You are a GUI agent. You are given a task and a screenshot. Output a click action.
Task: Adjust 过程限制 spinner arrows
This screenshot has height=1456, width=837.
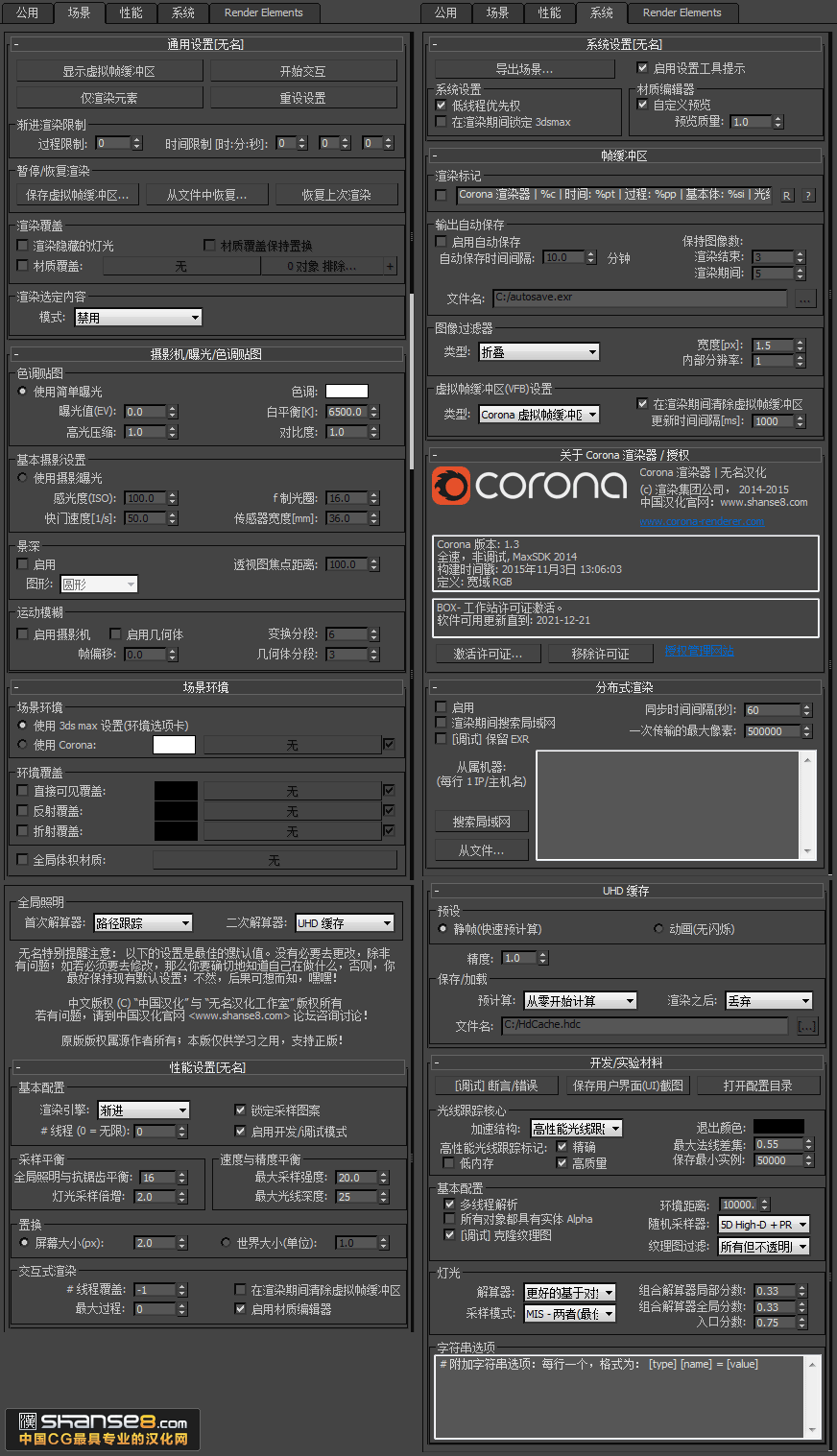click(137, 143)
